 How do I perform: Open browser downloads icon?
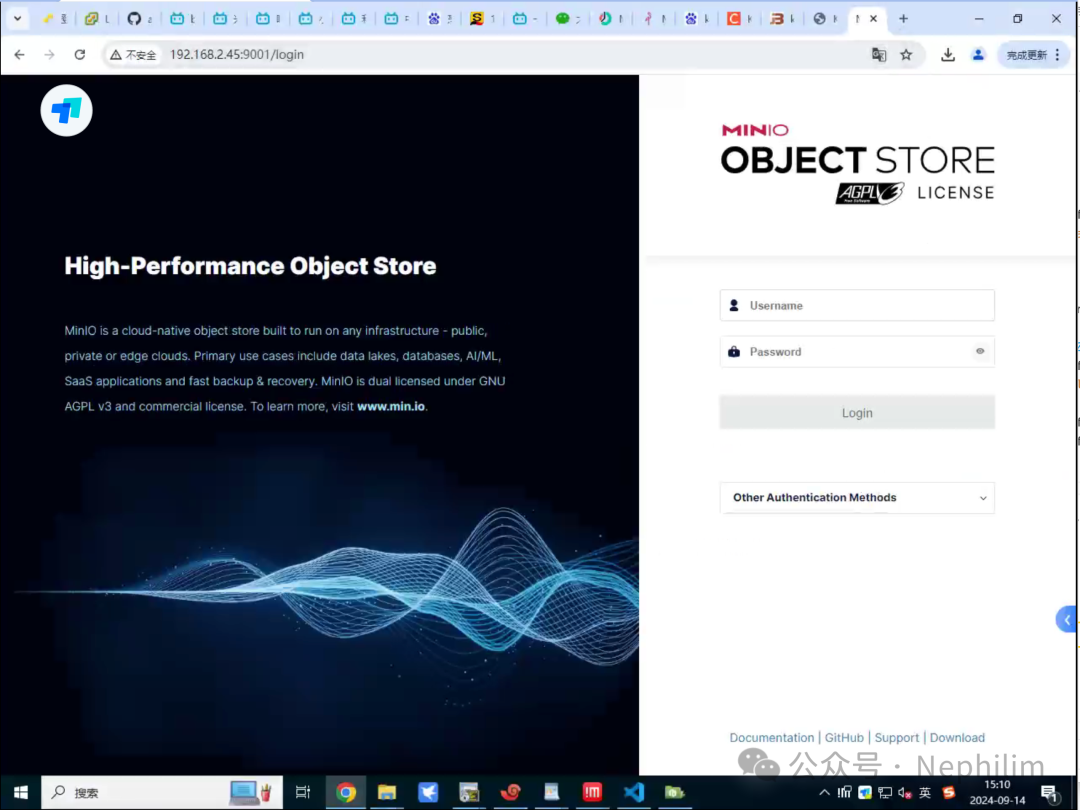[x=948, y=54]
